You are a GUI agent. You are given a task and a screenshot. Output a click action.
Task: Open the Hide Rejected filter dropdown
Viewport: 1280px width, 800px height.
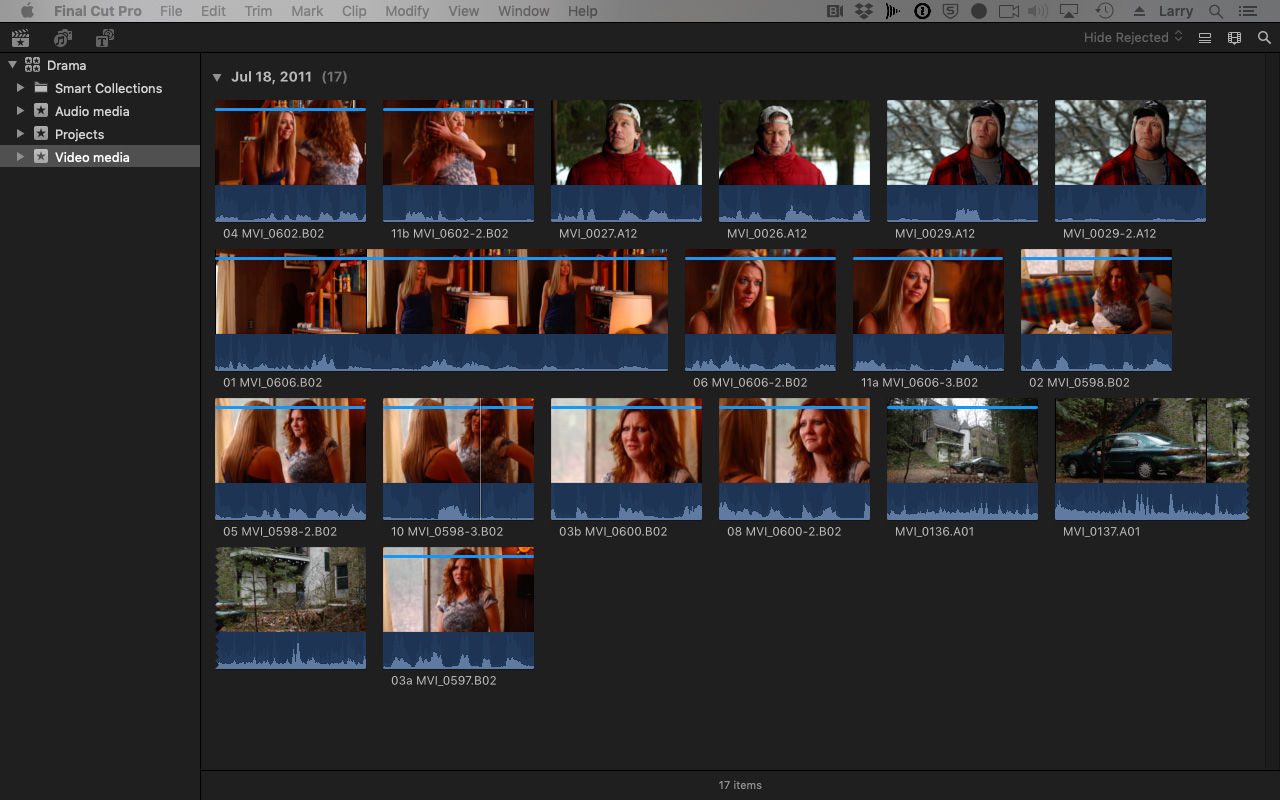coord(1133,37)
